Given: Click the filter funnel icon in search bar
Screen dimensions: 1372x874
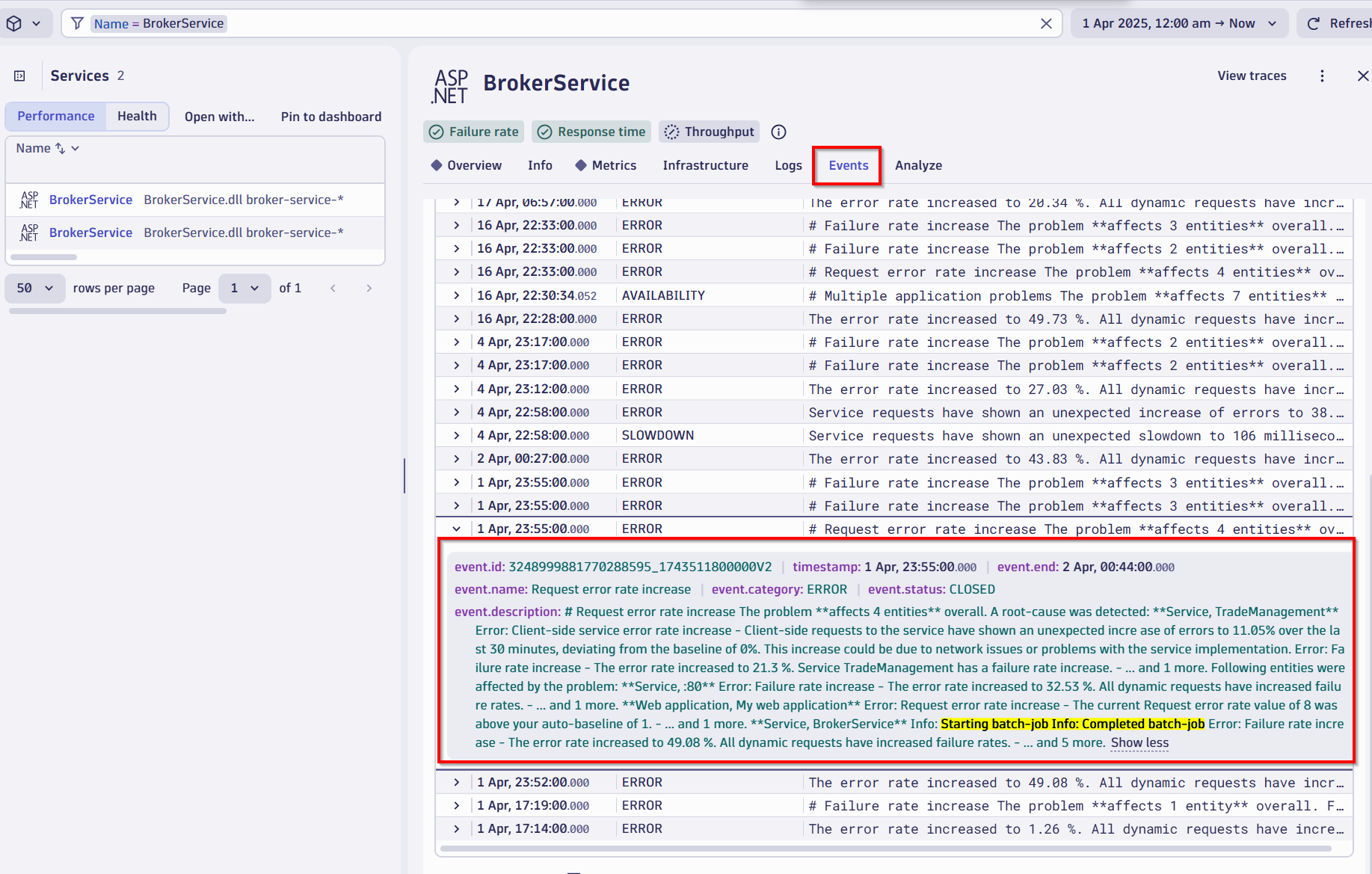Looking at the screenshot, I should click(x=77, y=24).
